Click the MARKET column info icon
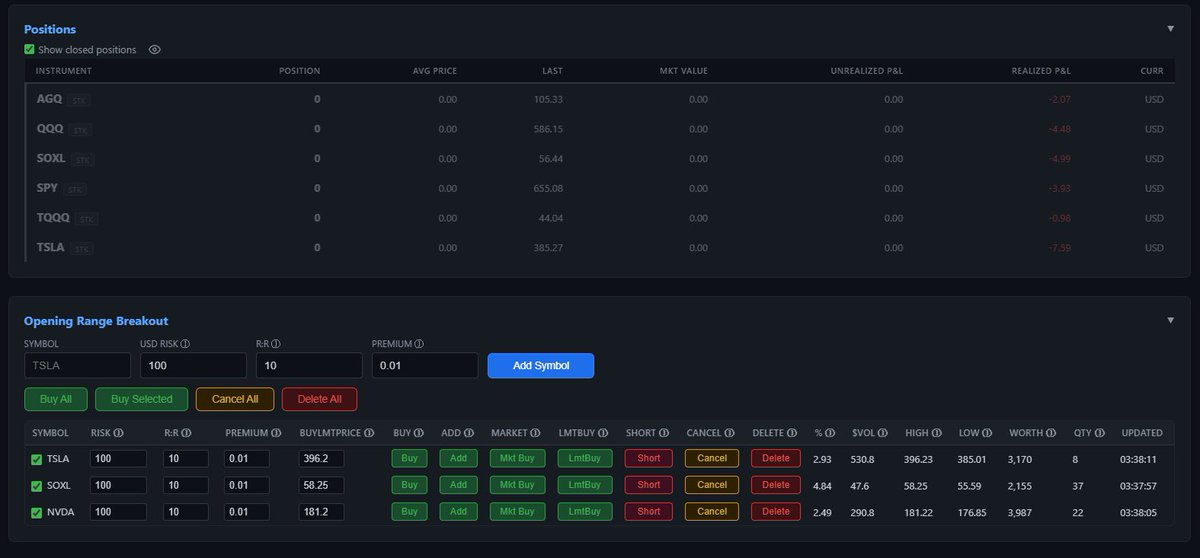Image resolution: width=1200 pixels, height=558 pixels. [x=536, y=433]
